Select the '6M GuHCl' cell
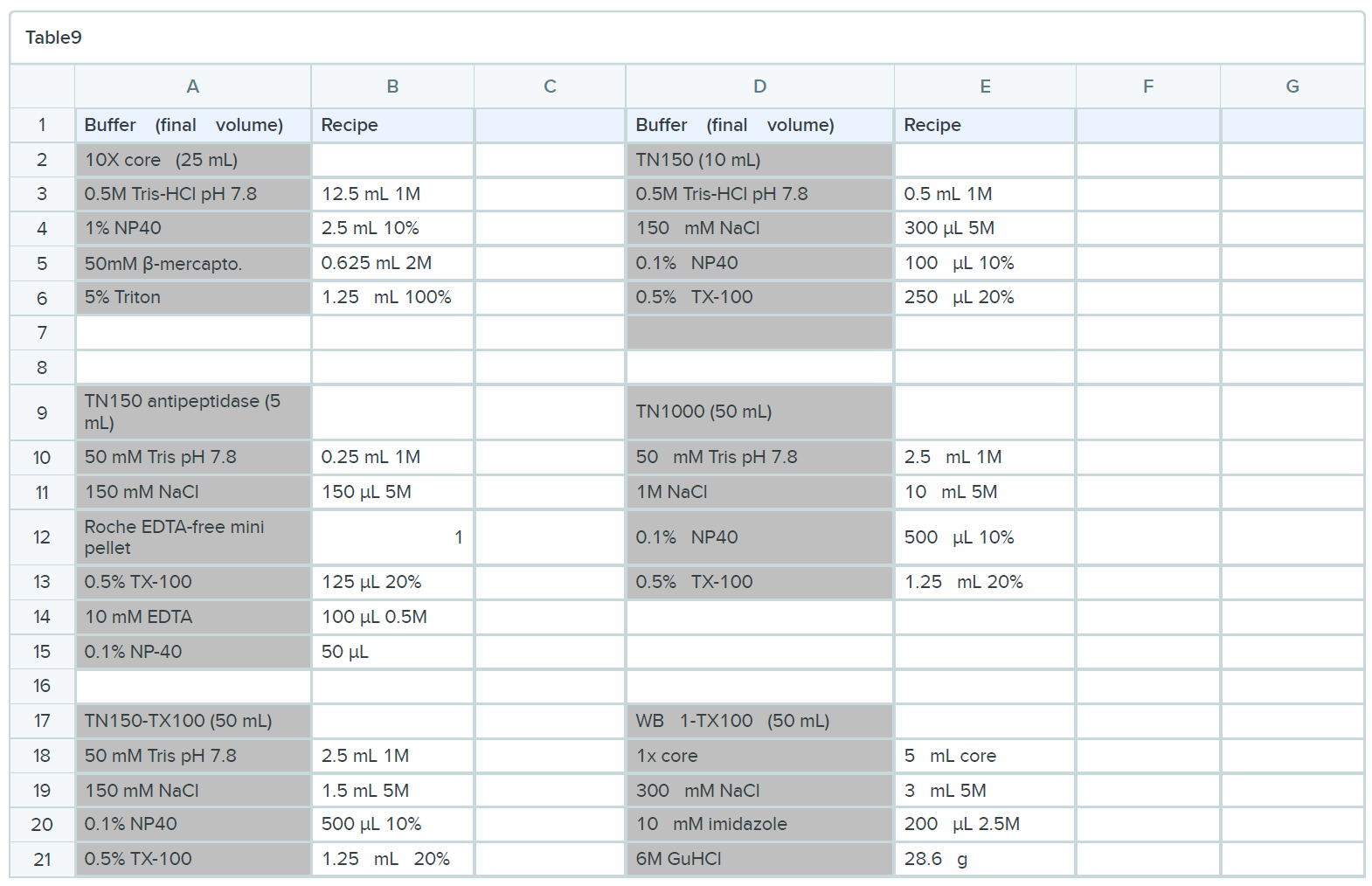Viewport: 1372px width, 886px height. coord(759,859)
